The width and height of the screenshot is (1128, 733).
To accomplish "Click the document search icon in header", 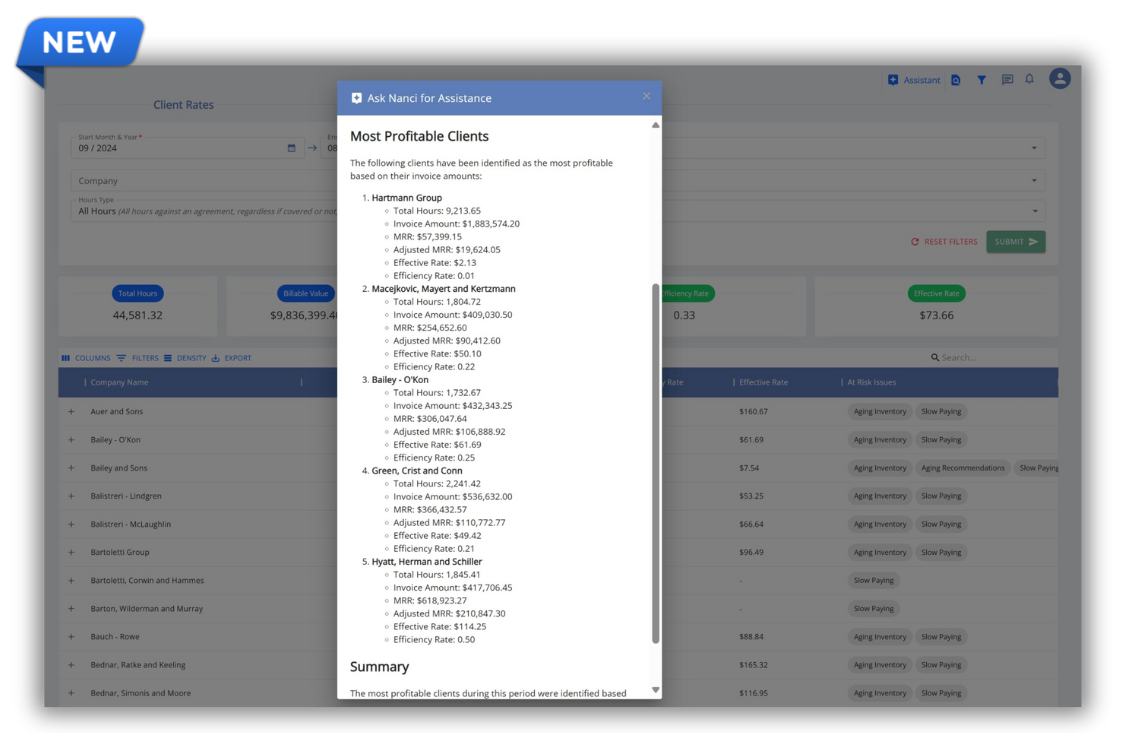I will pyautogui.click(x=956, y=80).
